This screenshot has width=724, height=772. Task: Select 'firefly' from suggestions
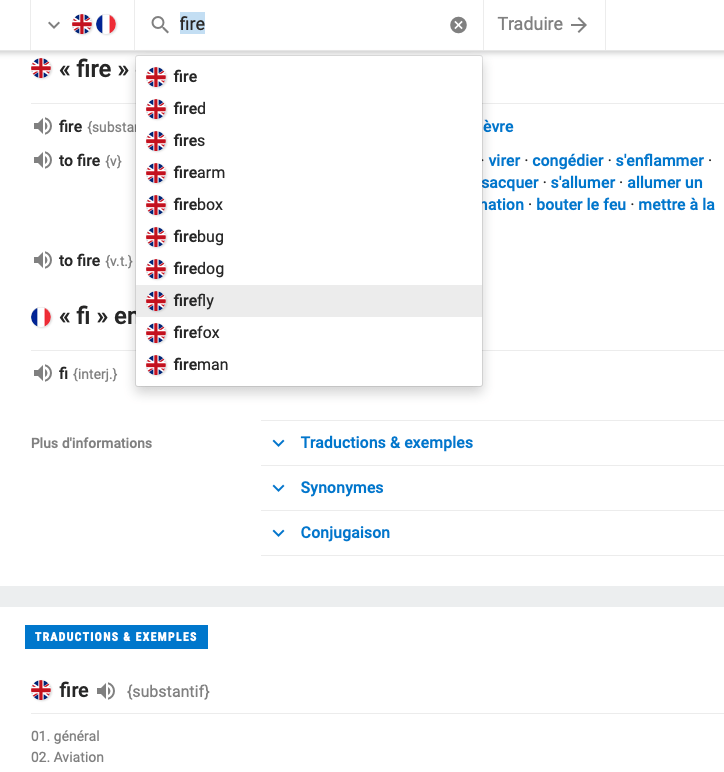click(x=194, y=301)
